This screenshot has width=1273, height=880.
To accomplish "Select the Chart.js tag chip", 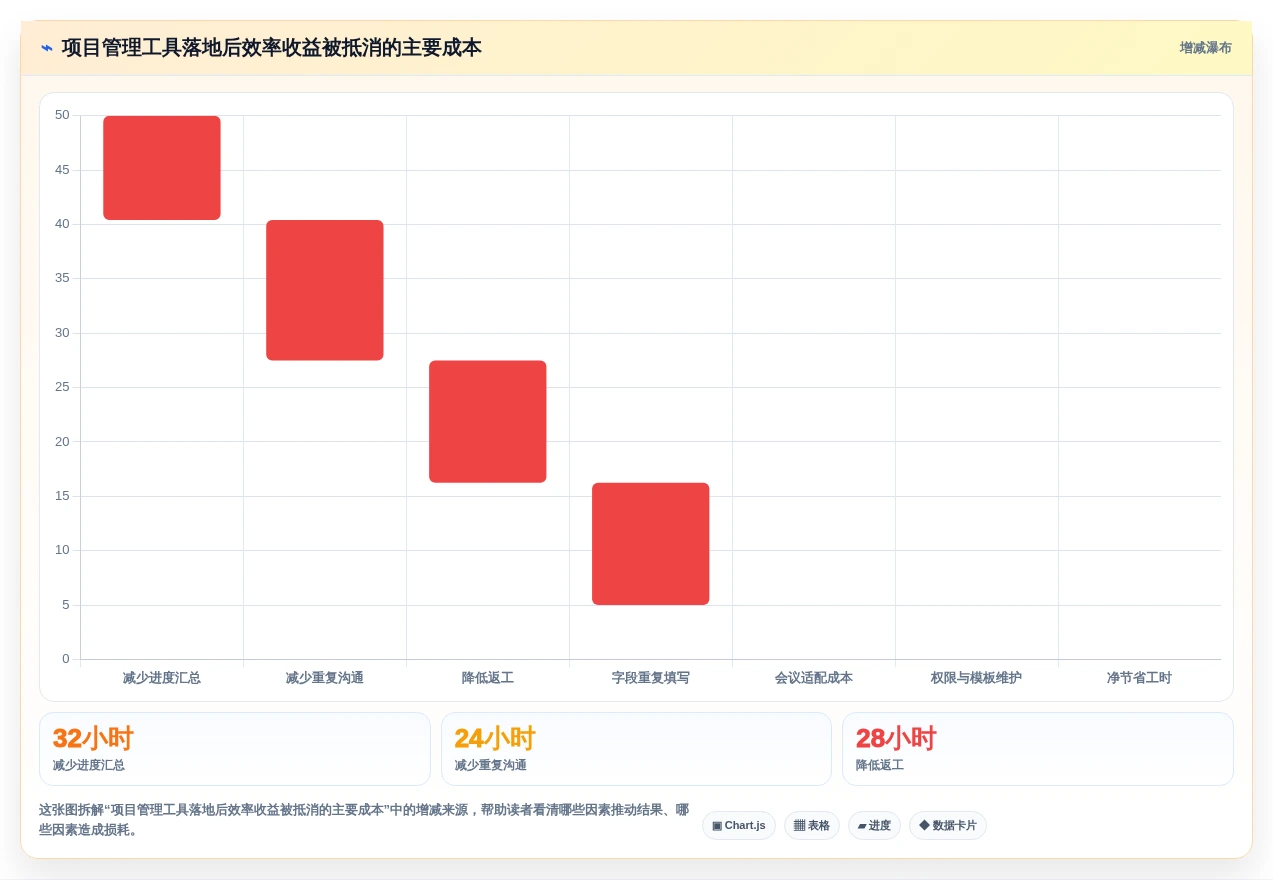I will pos(739,825).
